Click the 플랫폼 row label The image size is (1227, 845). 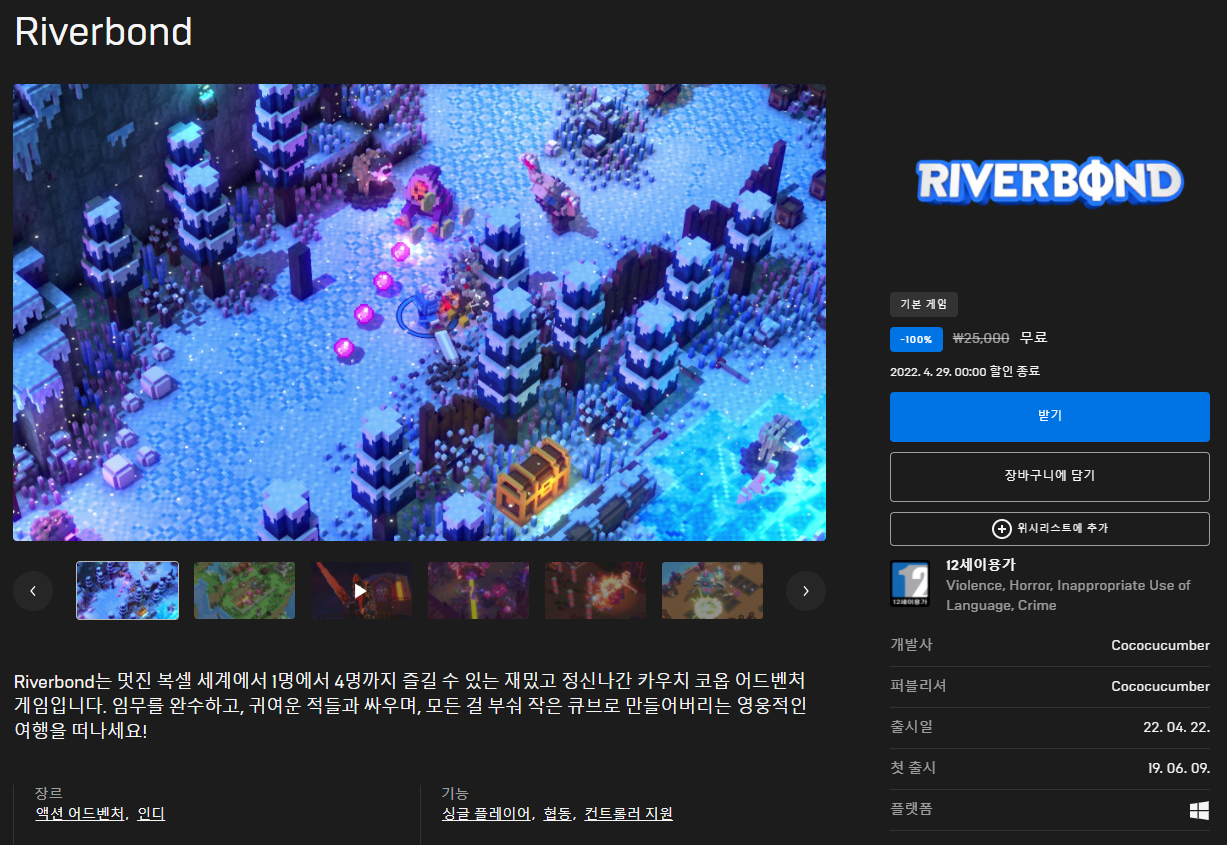pos(911,809)
